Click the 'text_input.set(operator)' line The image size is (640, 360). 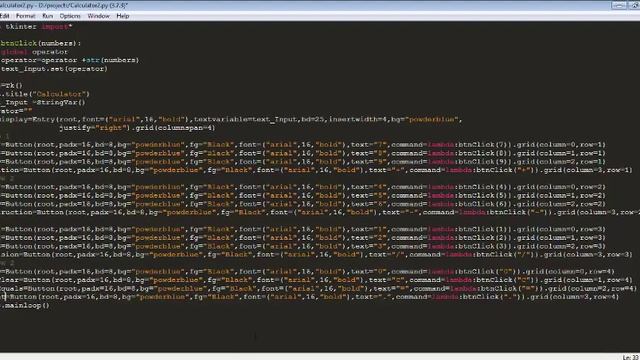54,69
